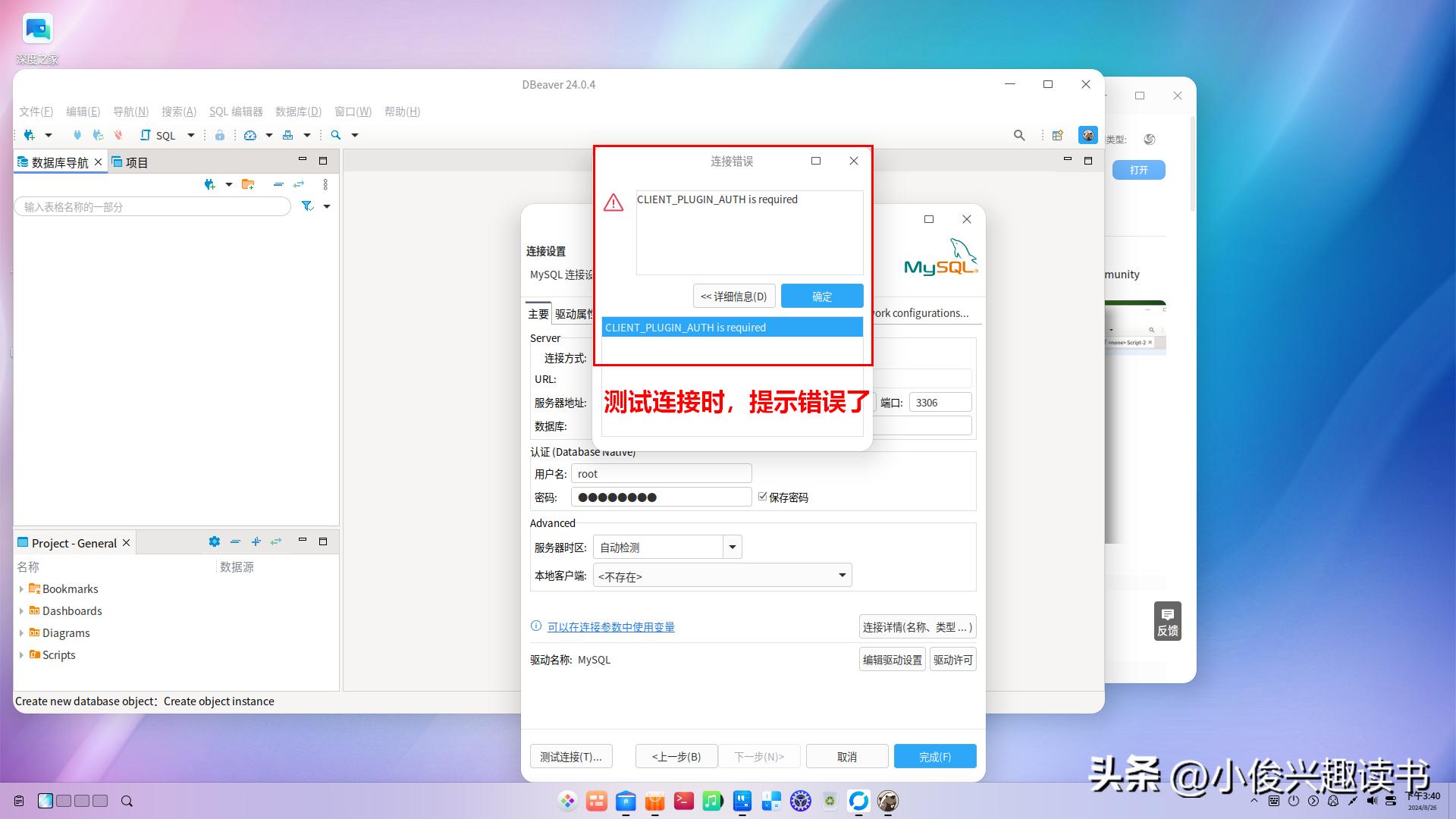Screen dimensions: 1456x819
Task: Click the global search magnifier at toolbar right
Action: 1019,135
